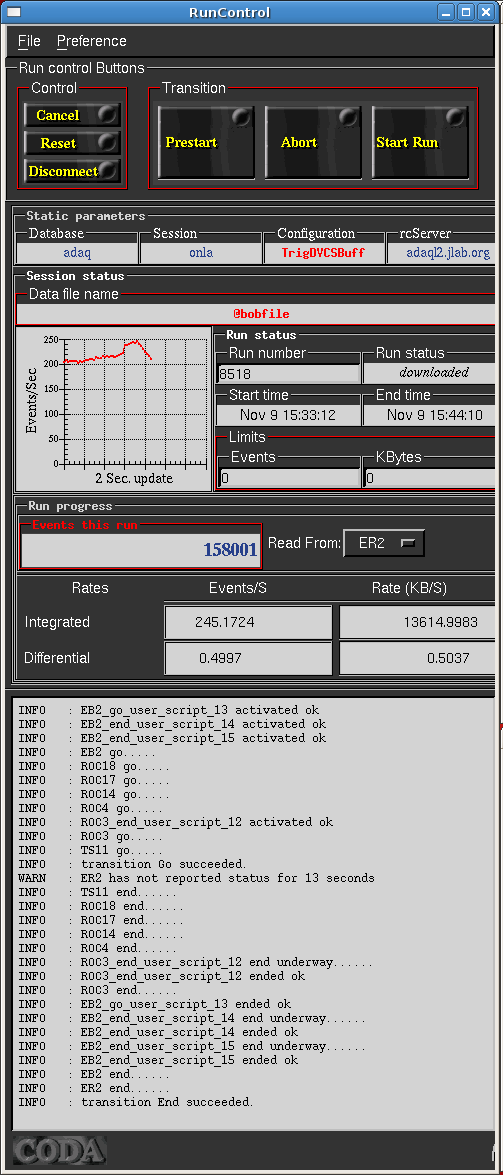The height and width of the screenshot is (1176, 503).
Task: Click the Disconnect button
Action: click(x=72, y=171)
